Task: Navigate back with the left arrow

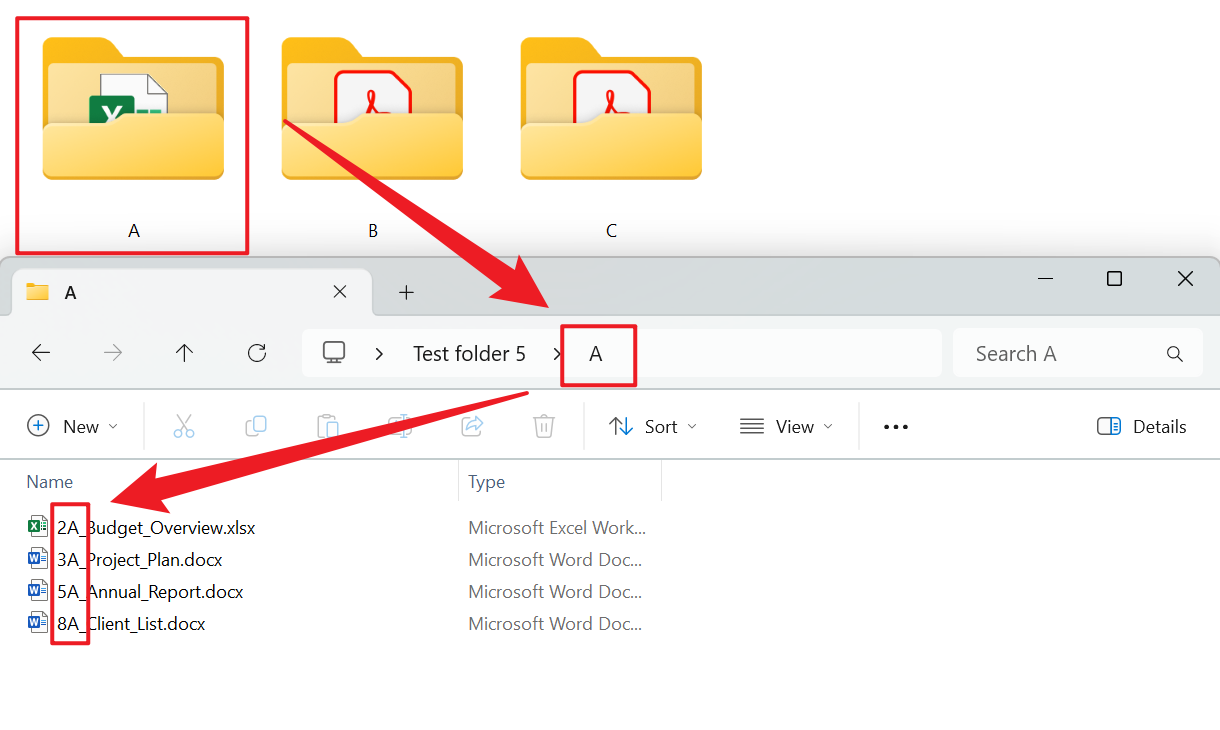Action: pos(41,353)
